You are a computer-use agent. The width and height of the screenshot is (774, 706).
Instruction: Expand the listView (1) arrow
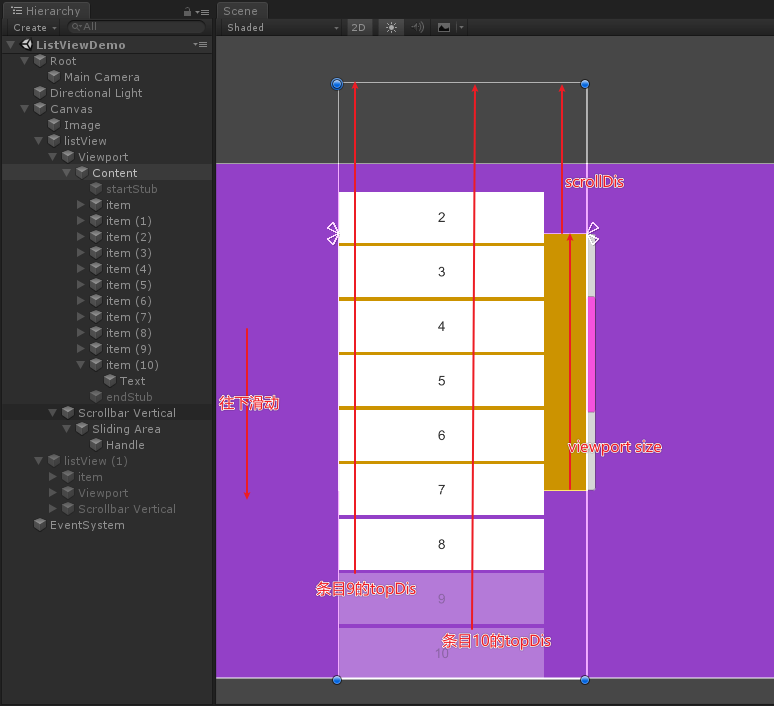coord(39,461)
